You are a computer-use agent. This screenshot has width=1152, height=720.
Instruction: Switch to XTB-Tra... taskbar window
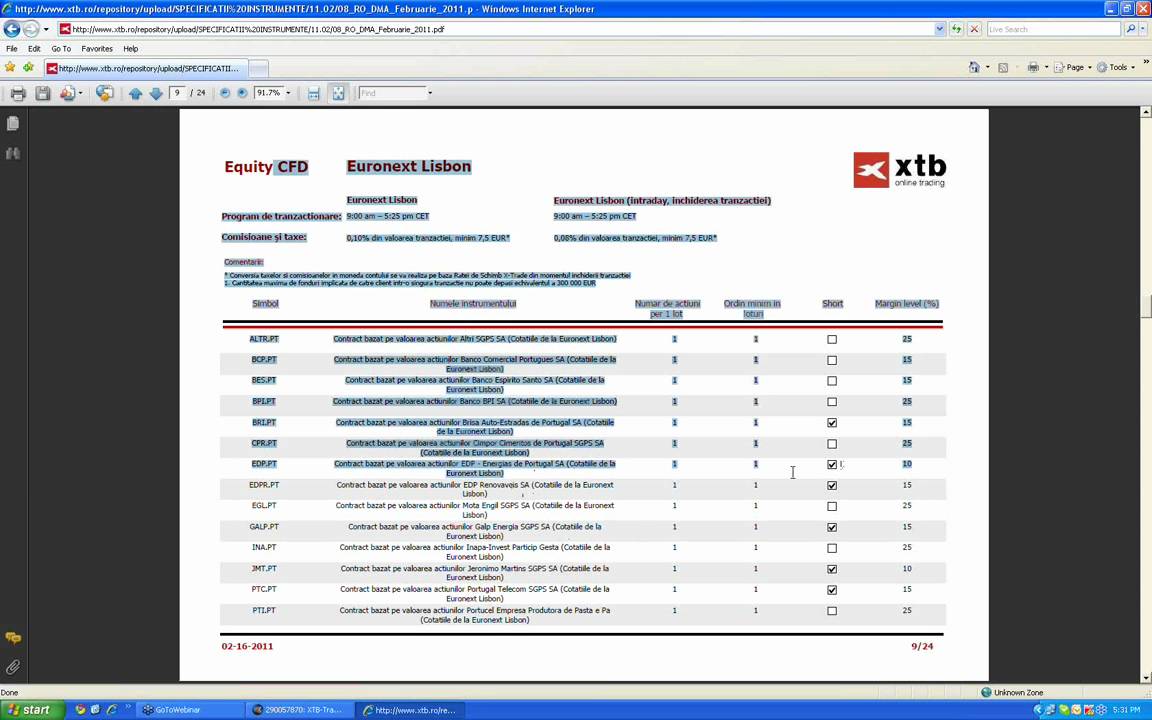pos(298,710)
